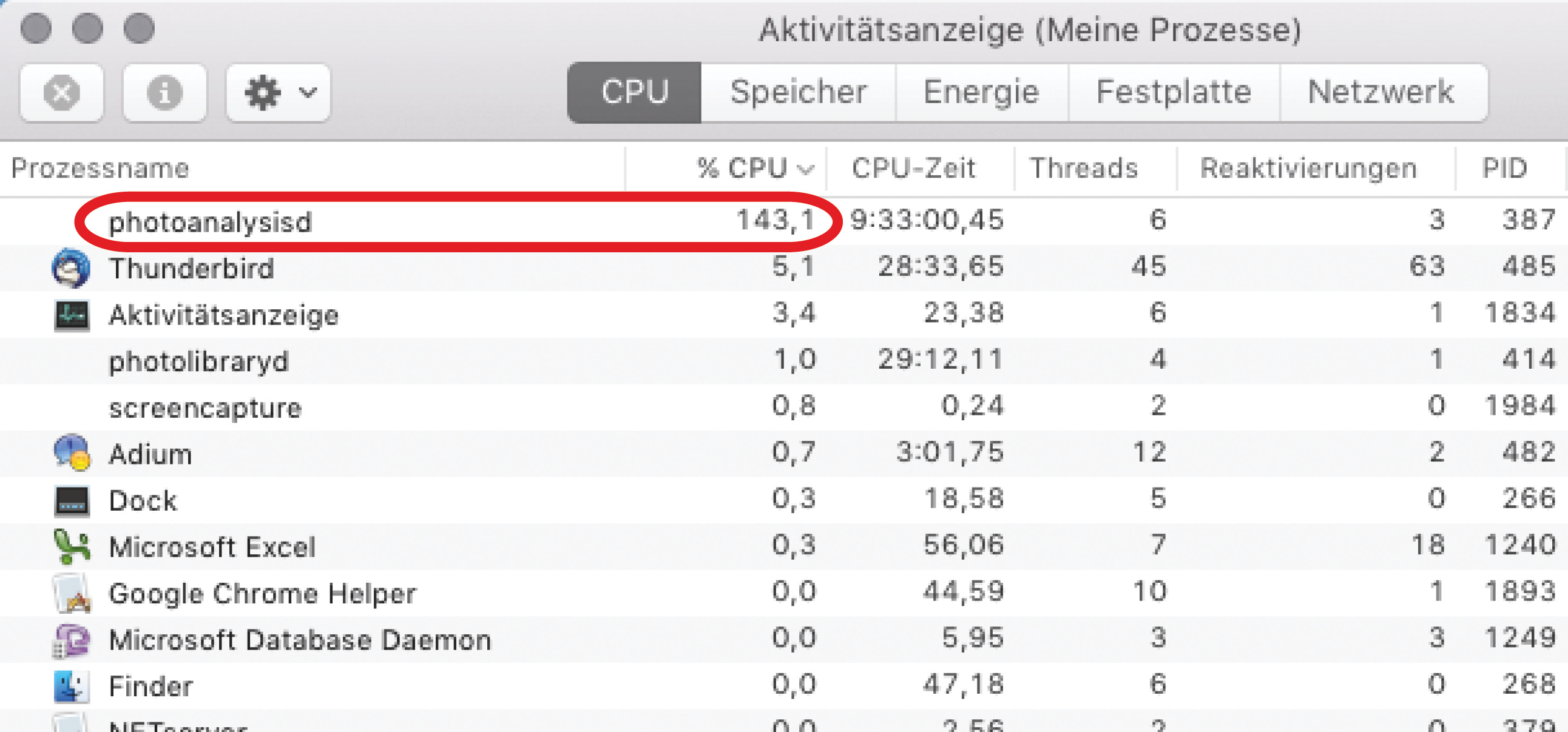This screenshot has height=732, width=1568.
Task: Open the gear actions dropdown menu
Action: (x=278, y=93)
